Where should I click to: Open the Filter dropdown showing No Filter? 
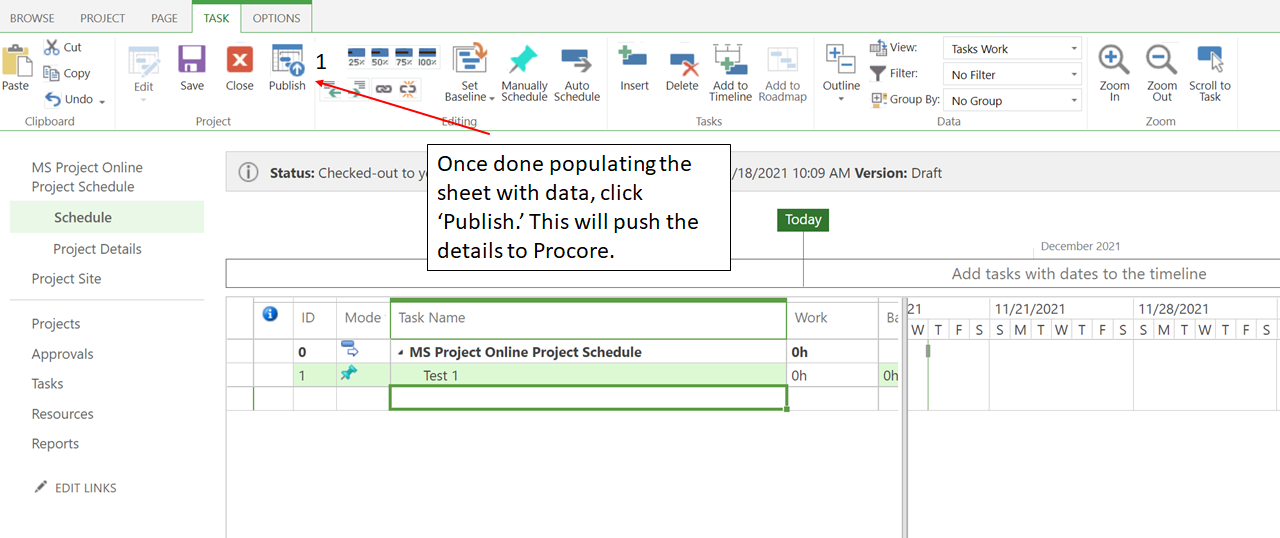tap(1012, 75)
